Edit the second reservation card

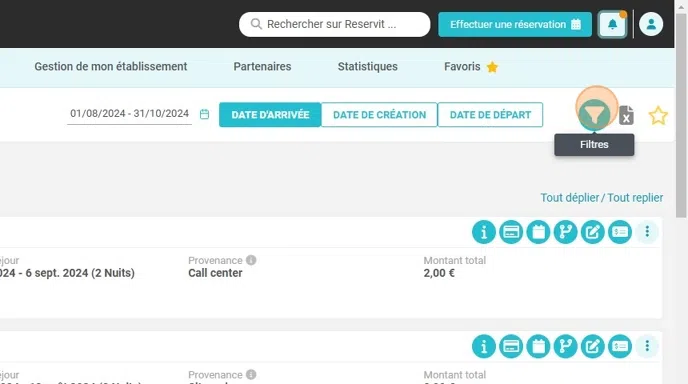(593, 346)
